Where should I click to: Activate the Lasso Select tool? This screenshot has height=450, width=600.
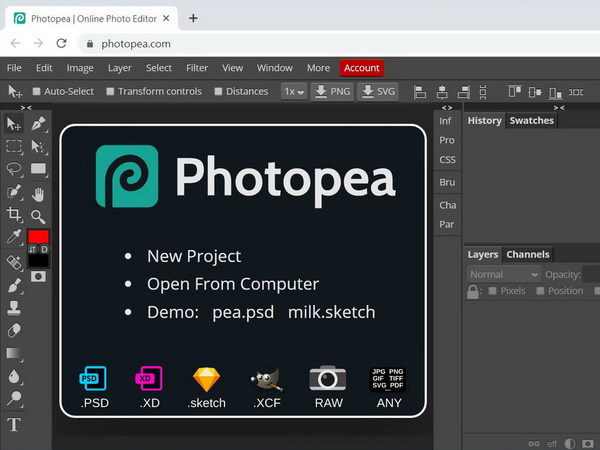[x=14, y=169]
